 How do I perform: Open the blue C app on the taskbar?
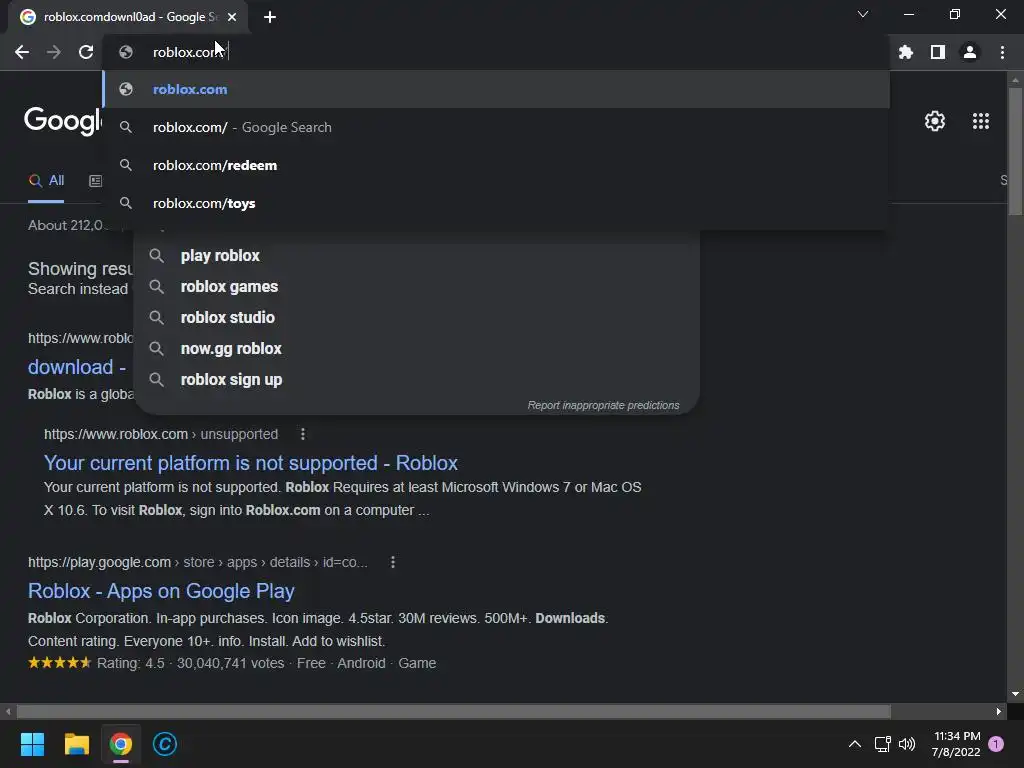click(165, 744)
